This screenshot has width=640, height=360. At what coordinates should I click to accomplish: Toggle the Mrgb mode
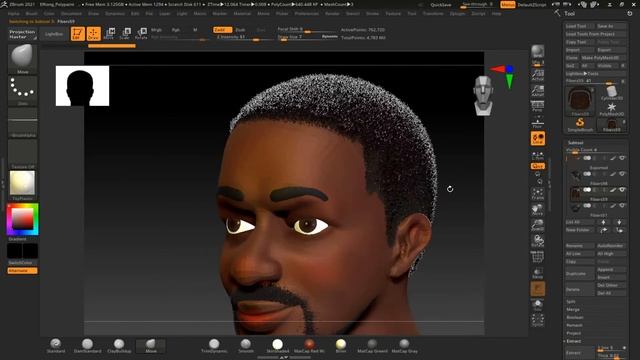coord(156,30)
